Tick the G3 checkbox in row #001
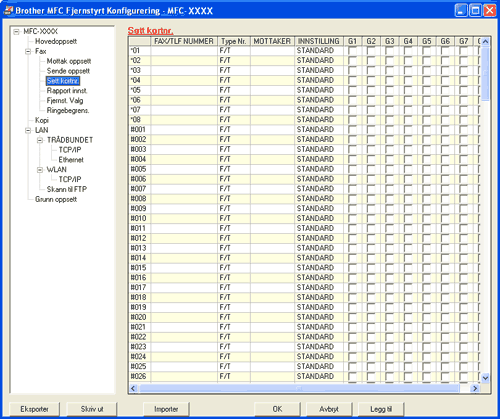 coord(389,130)
